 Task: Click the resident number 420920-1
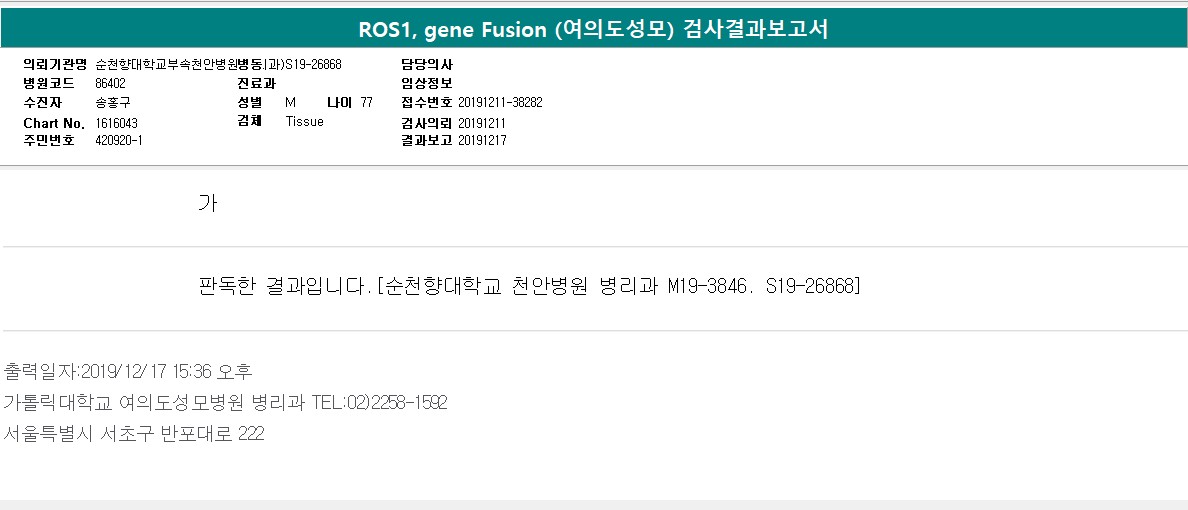[x=119, y=141]
